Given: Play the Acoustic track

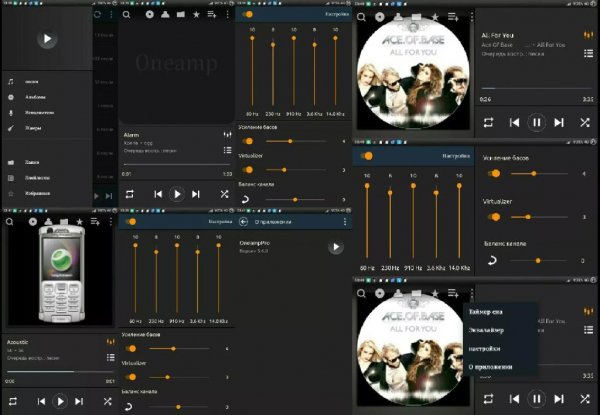Looking at the screenshot, I should [x=60, y=401].
